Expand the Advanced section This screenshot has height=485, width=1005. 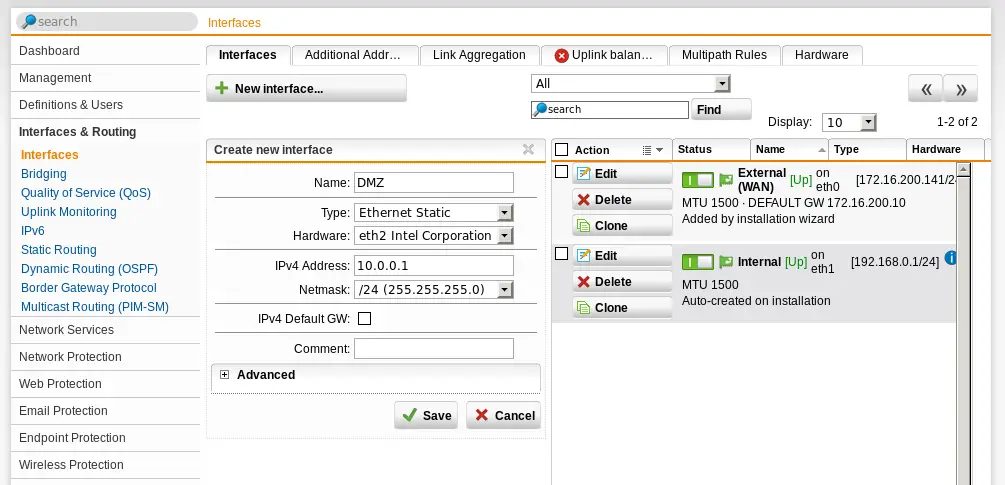(x=225, y=375)
